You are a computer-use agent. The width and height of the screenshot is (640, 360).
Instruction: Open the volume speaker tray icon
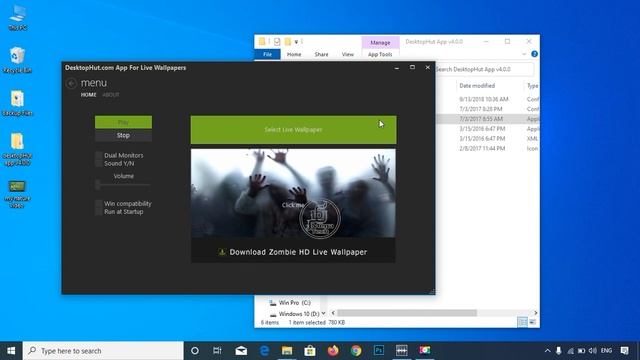[x=593, y=351]
